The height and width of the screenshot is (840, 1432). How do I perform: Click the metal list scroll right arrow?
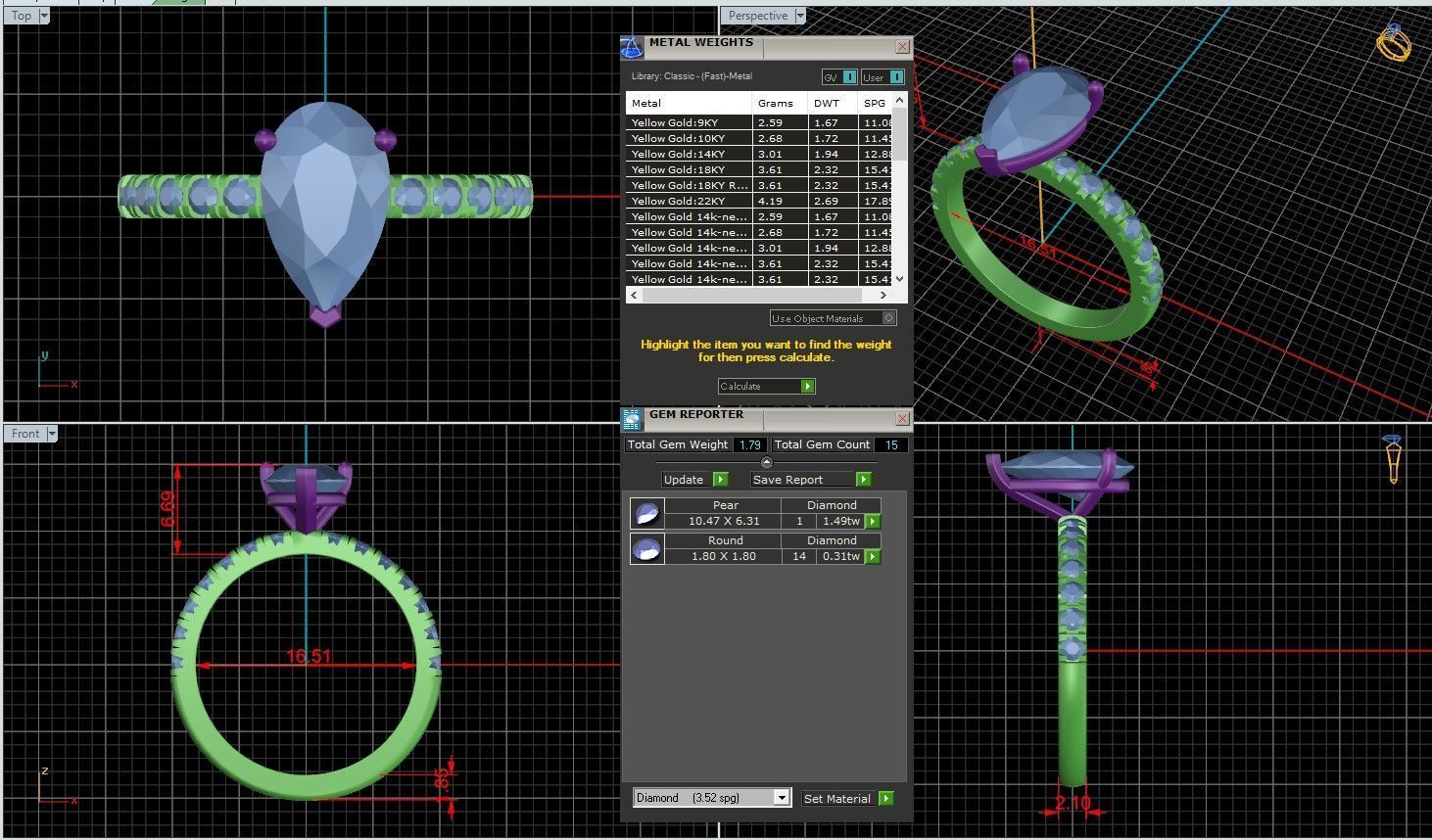(x=883, y=294)
